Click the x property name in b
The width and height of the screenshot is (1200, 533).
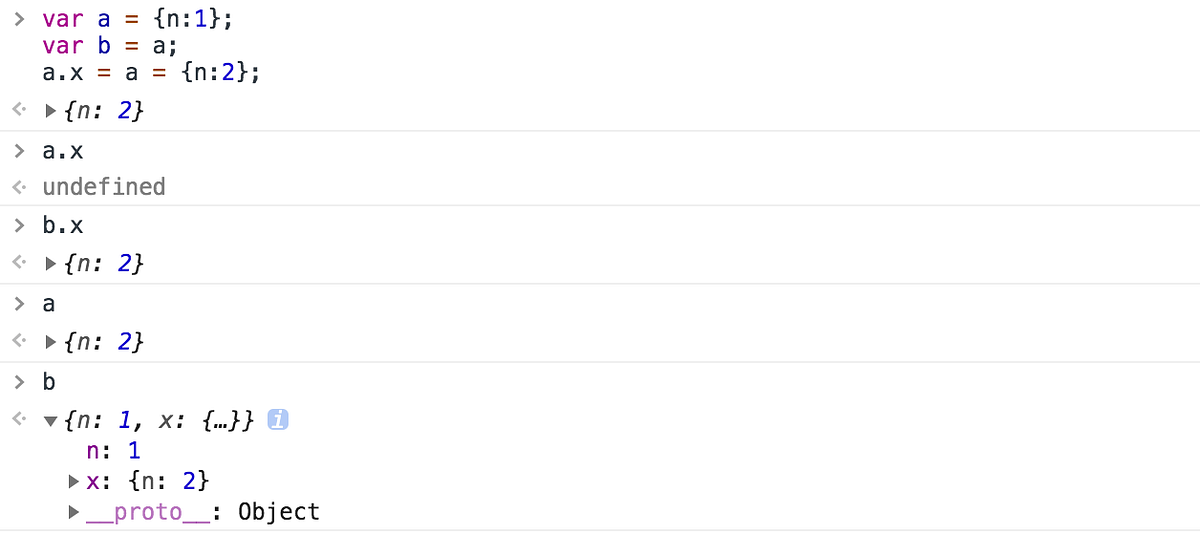93,482
